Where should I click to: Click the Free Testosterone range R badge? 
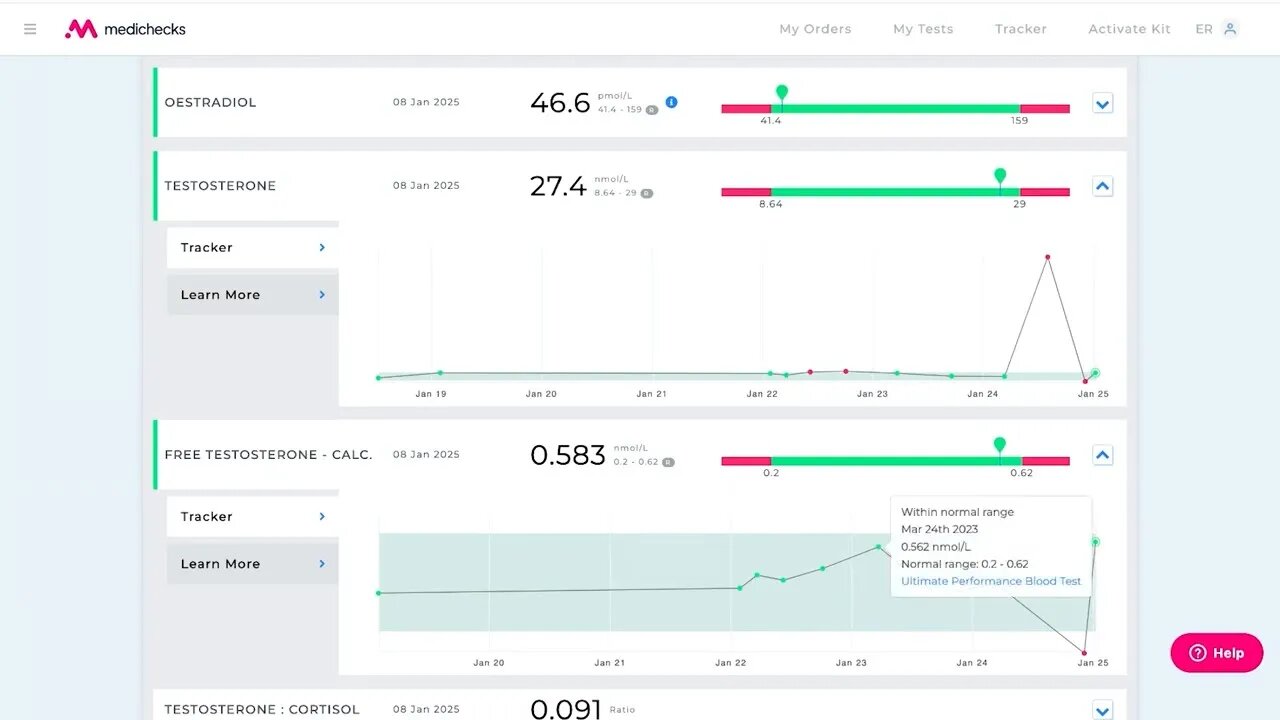coord(668,462)
